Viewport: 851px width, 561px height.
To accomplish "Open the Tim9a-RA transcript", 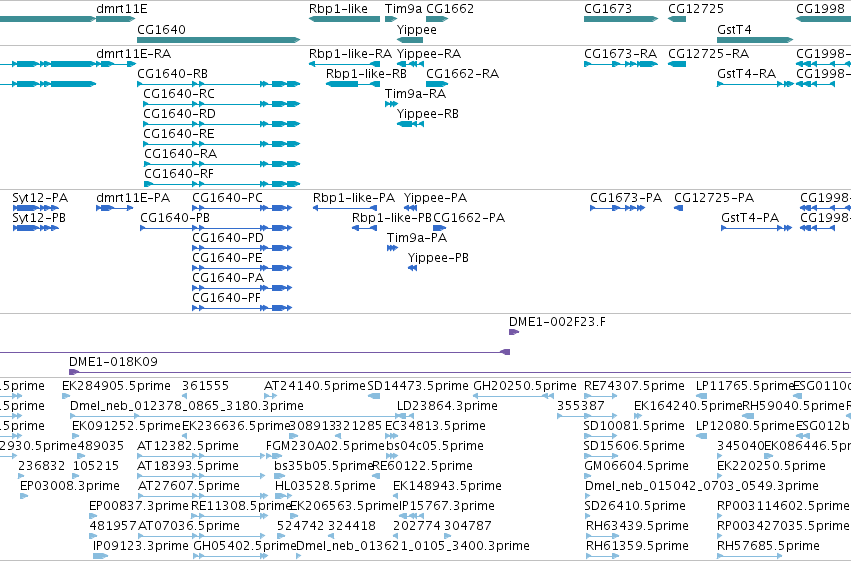I will coord(415,94).
